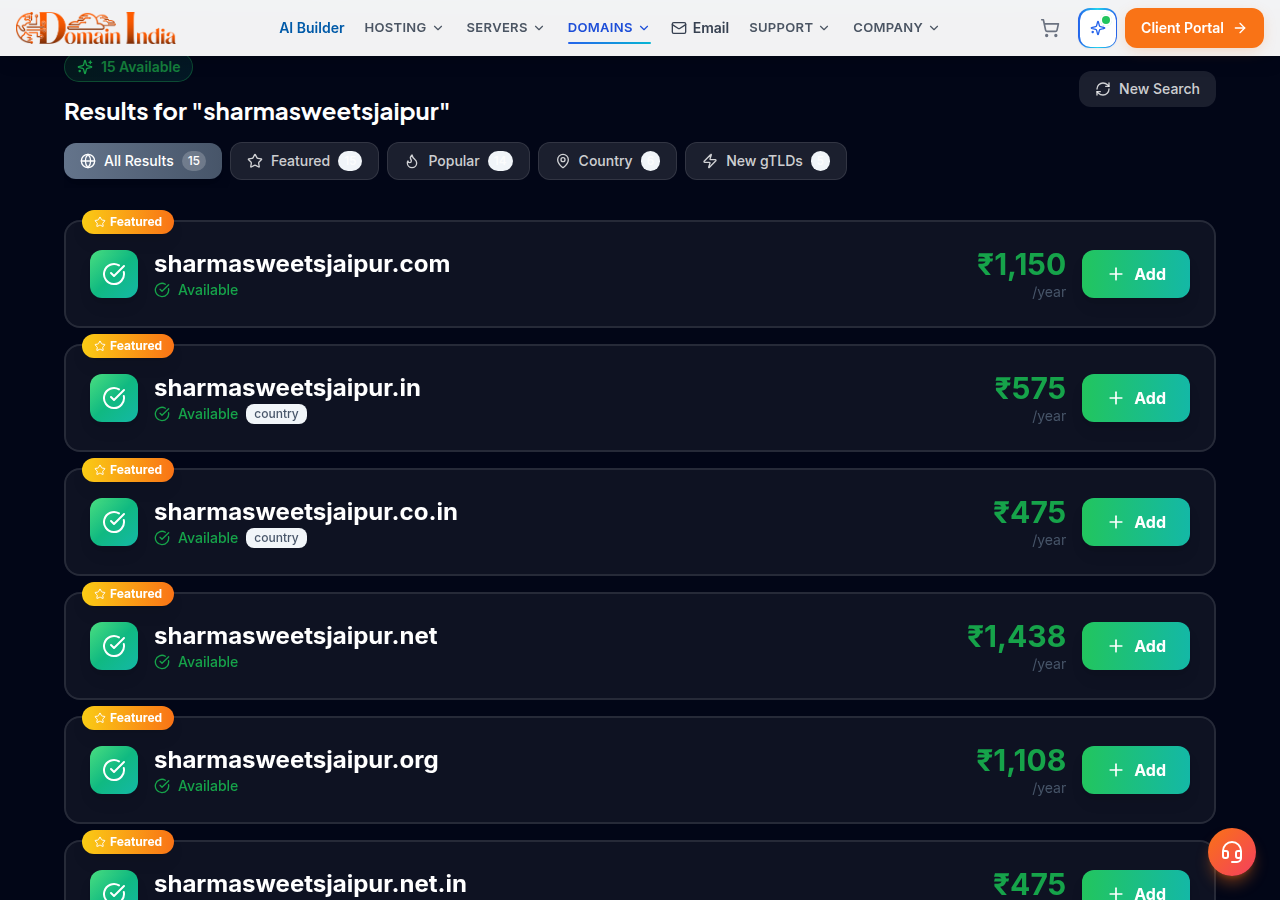Add sharmasweetsjaipur.net to cart
This screenshot has width=1280, height=900.
(x=1136, y=646)
